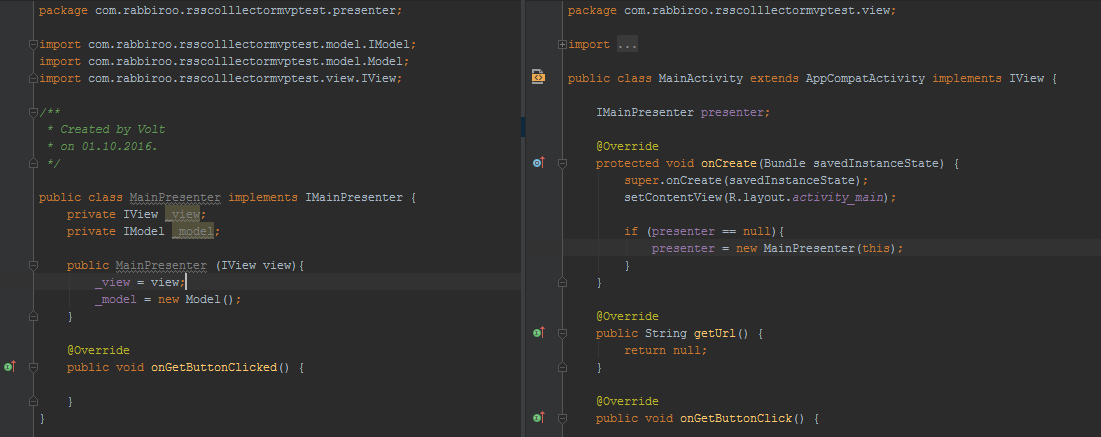Viewport: 1101px width, 437px height.
Task: Click "Bundle savedInstanceState" parameter in onCreate
Action: [x=851, y=163]
